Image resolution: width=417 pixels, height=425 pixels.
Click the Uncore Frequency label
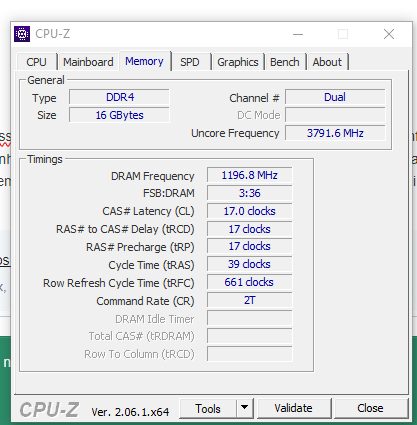[235, 133]
